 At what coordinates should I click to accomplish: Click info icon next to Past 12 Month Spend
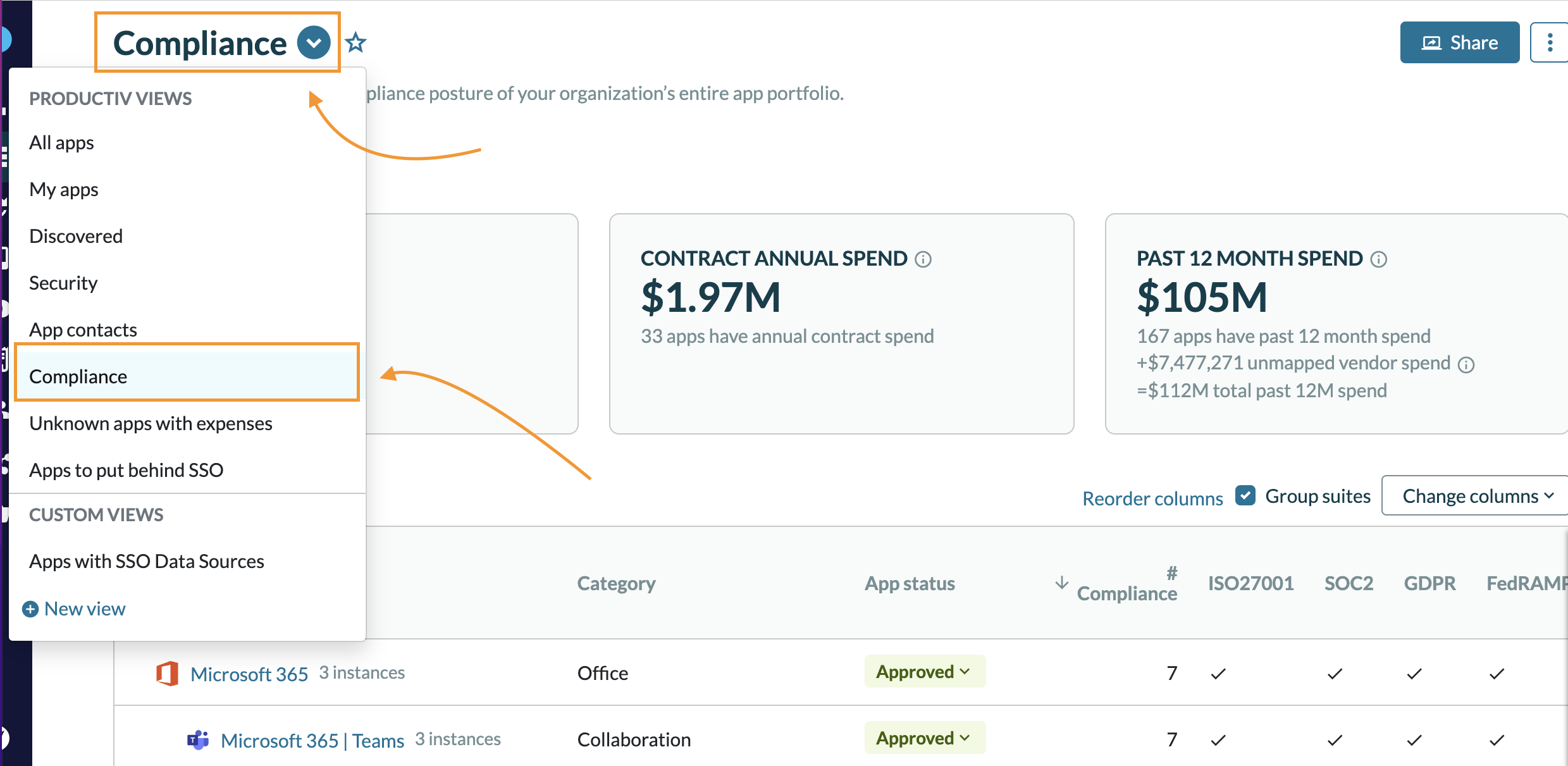(x=1379, y=259)
